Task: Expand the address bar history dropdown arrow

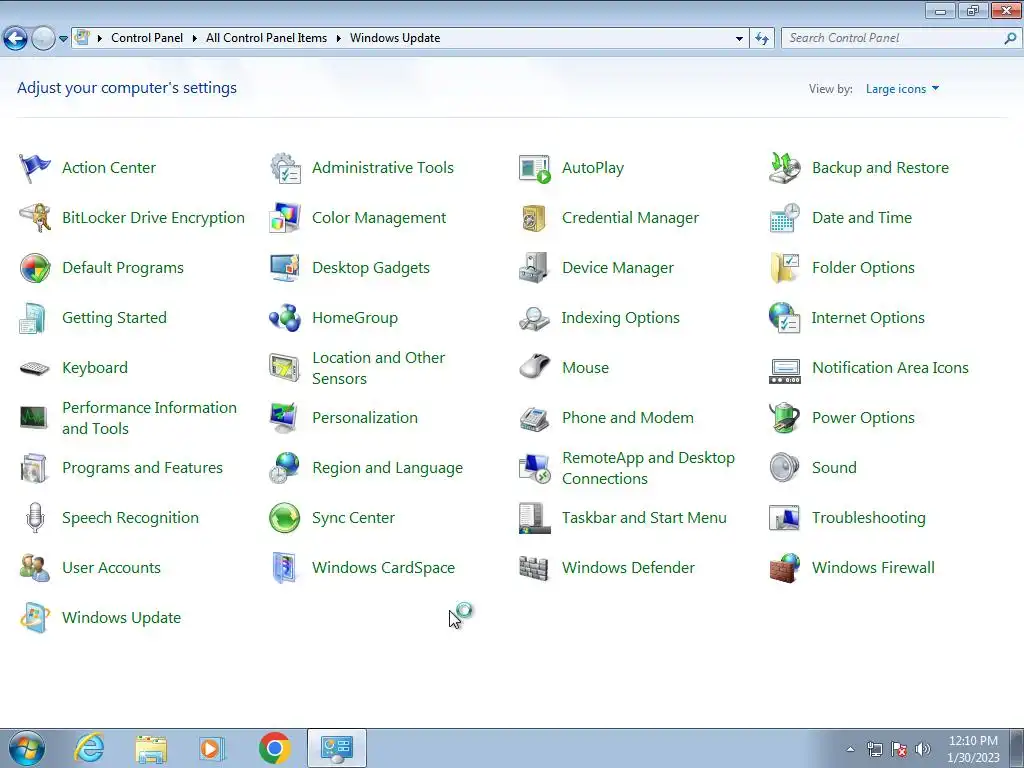Action: tap(739, 39)
